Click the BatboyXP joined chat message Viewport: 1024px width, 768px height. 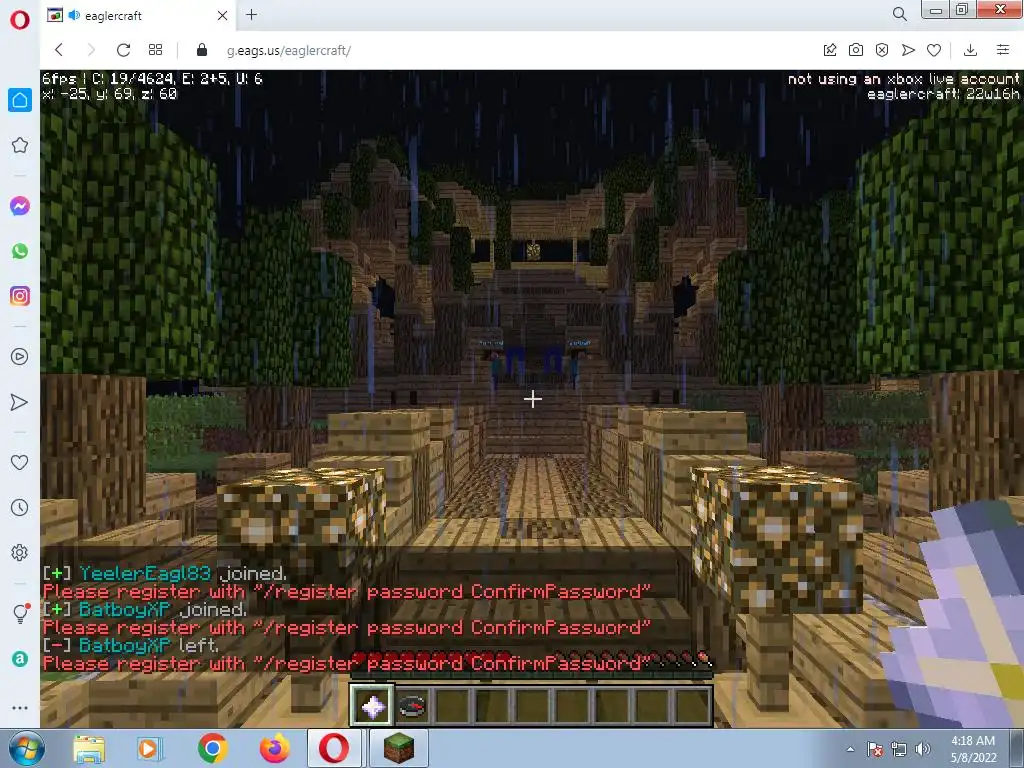tap(145, 609)
